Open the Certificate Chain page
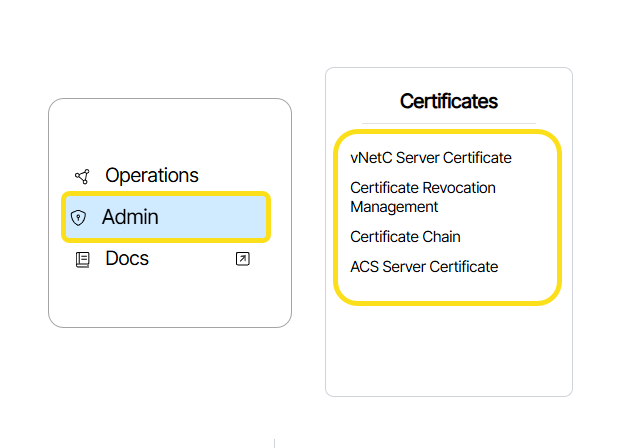 point(405,237)
